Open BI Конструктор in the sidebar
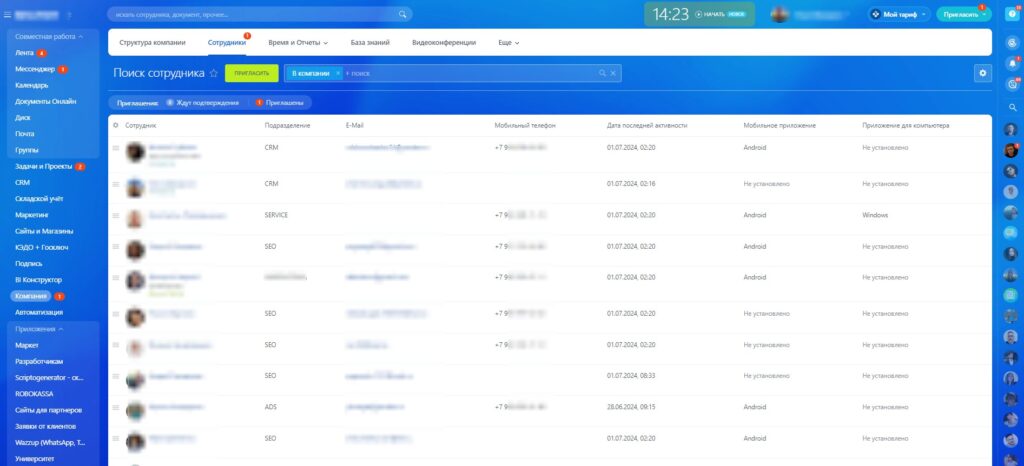Screen dimensions: 1024x466 tap(38, 280)
